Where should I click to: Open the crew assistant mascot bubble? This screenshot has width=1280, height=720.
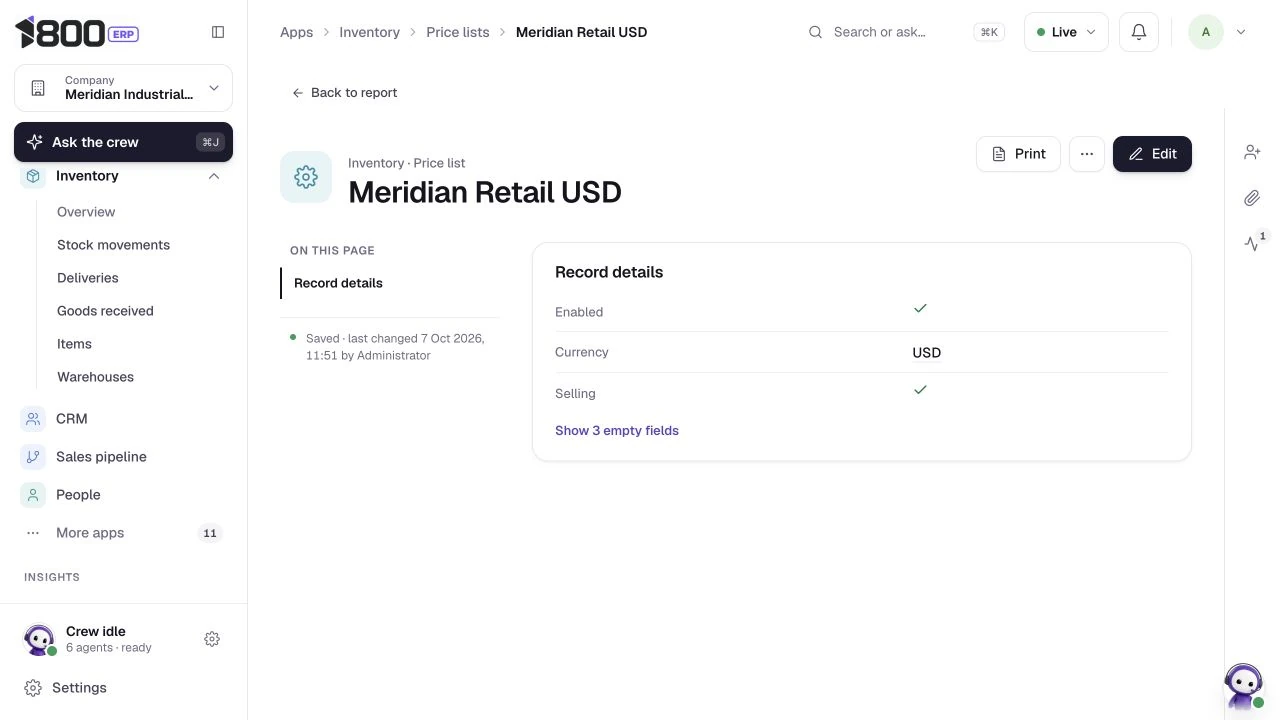point(1243,686)
